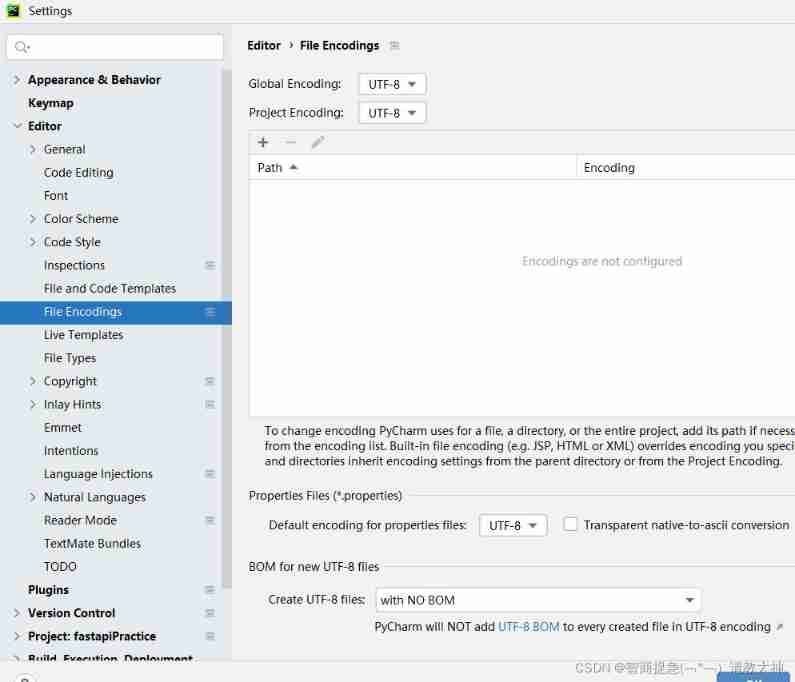Expand Appearance & Behavior section
795x682 pixels.
17,80
